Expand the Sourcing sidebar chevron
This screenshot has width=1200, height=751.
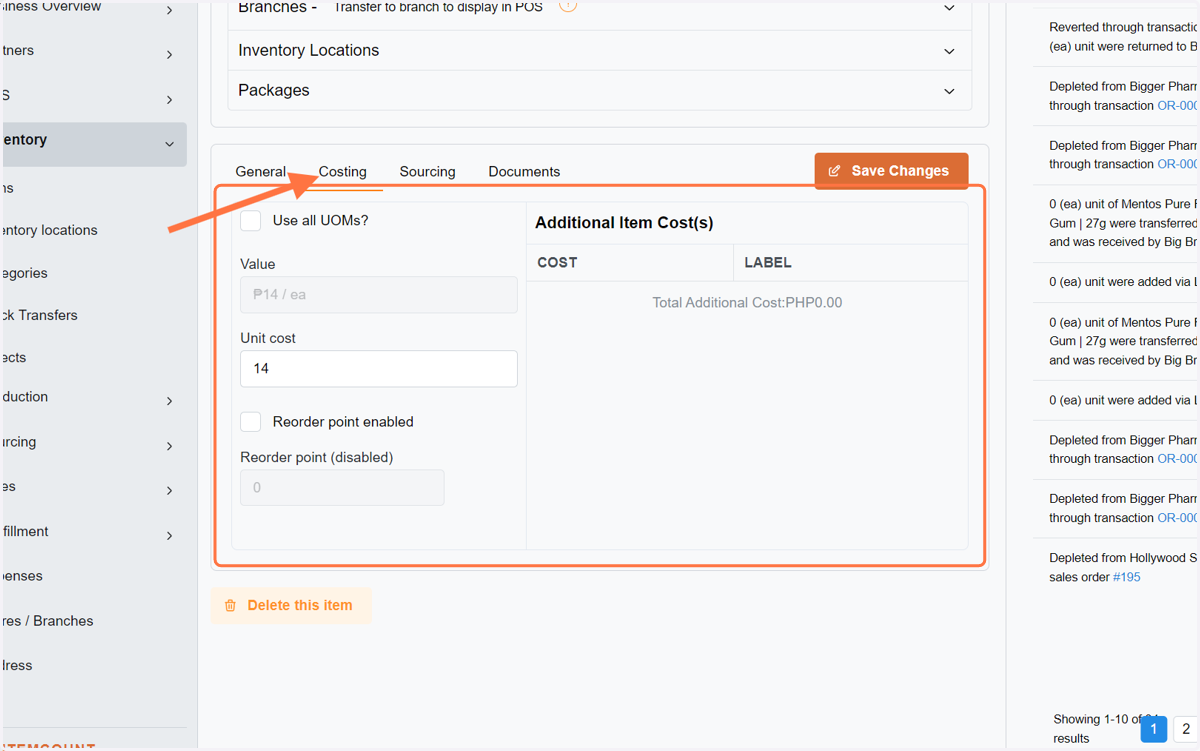tap(169, 446)
